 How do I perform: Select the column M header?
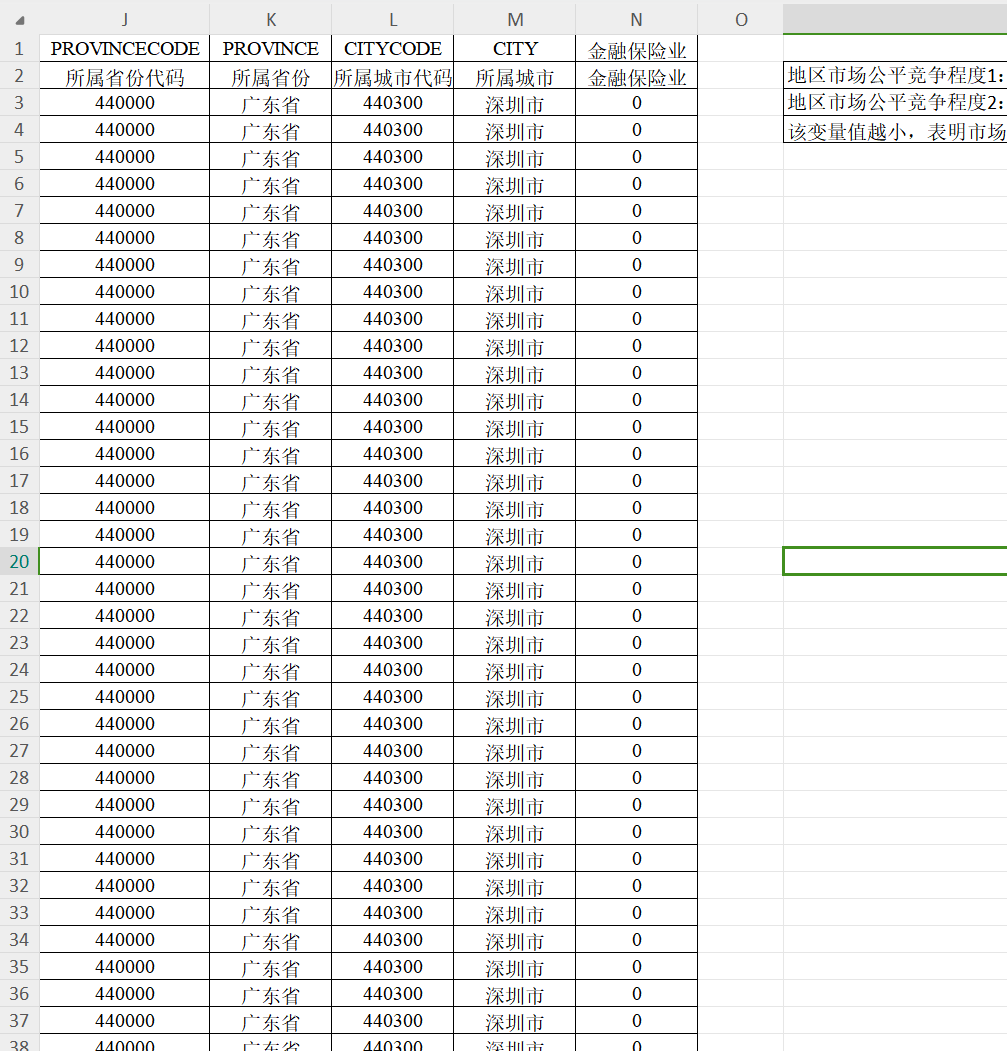[515, 19]
